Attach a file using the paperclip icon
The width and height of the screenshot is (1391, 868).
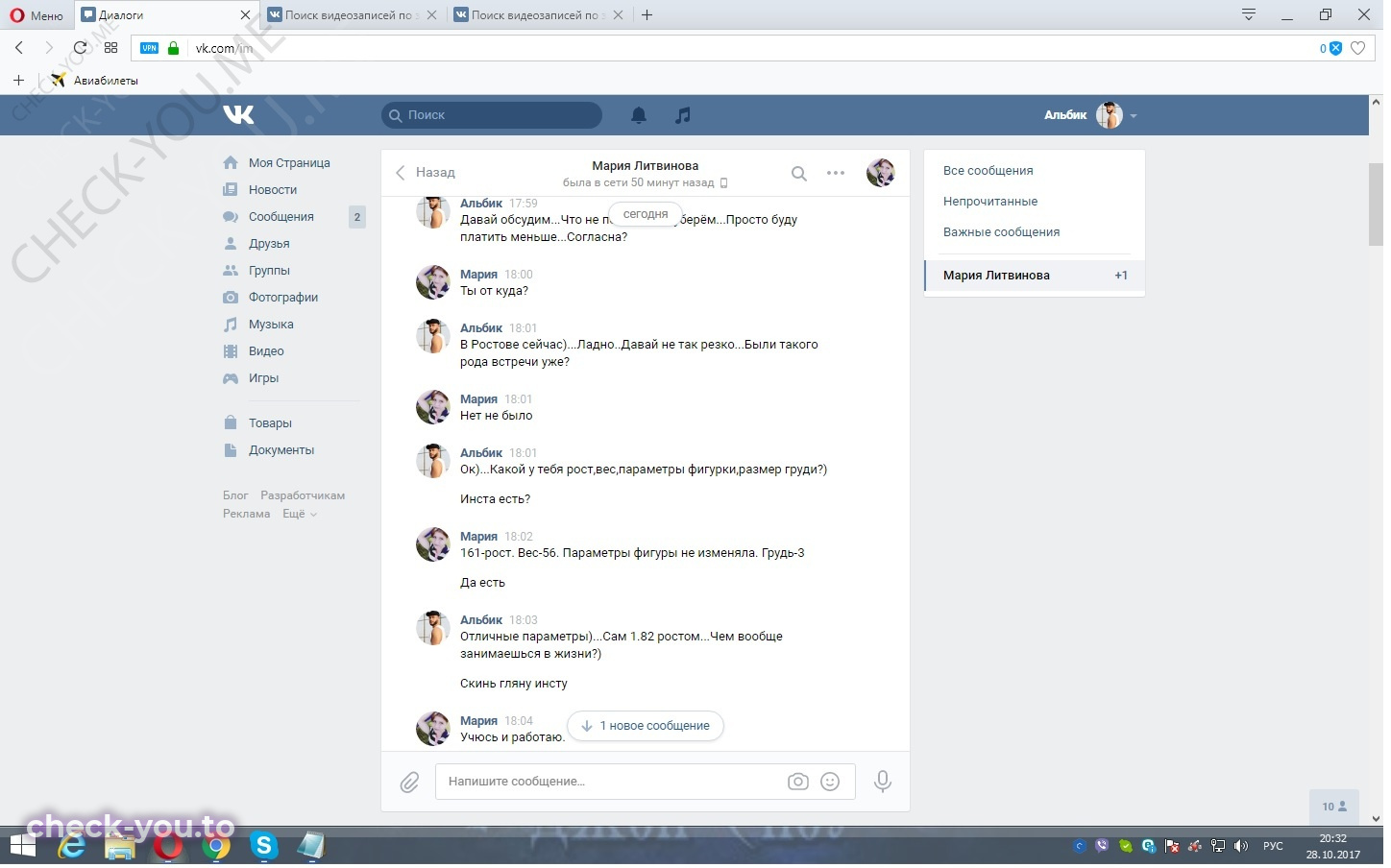(x=409, y=783)
